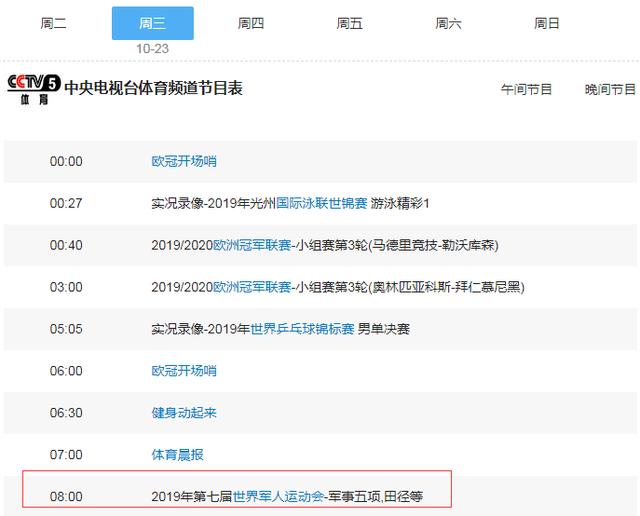640x516 pixels.
Task: Go to the 周五 tab
Action: (349, 23)
